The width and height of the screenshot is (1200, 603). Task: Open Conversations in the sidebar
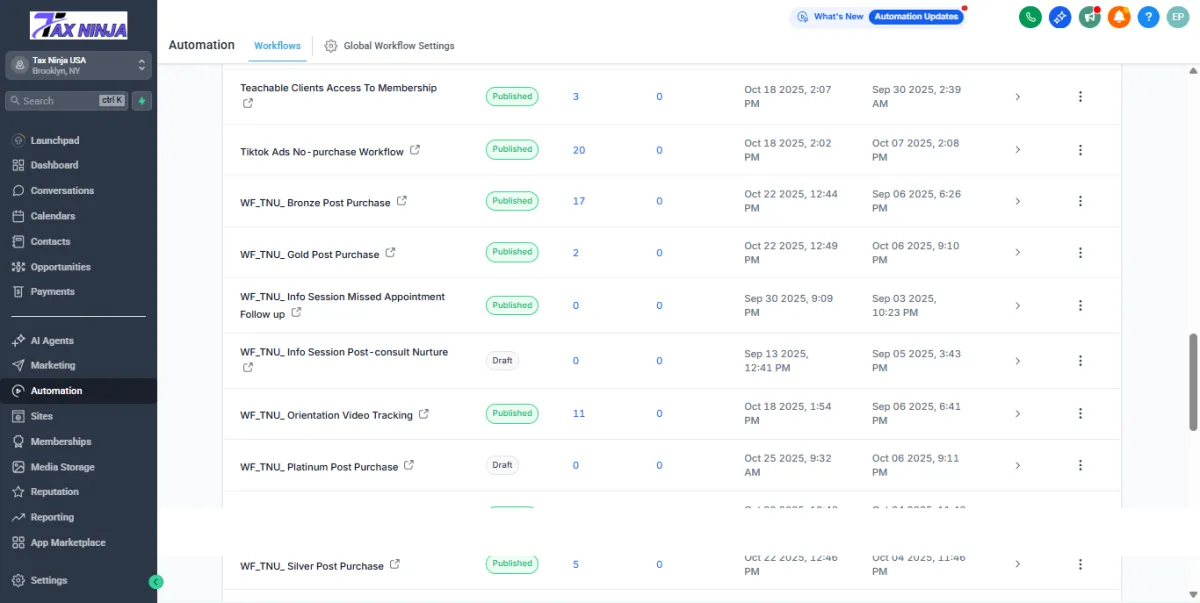(62, 191)
